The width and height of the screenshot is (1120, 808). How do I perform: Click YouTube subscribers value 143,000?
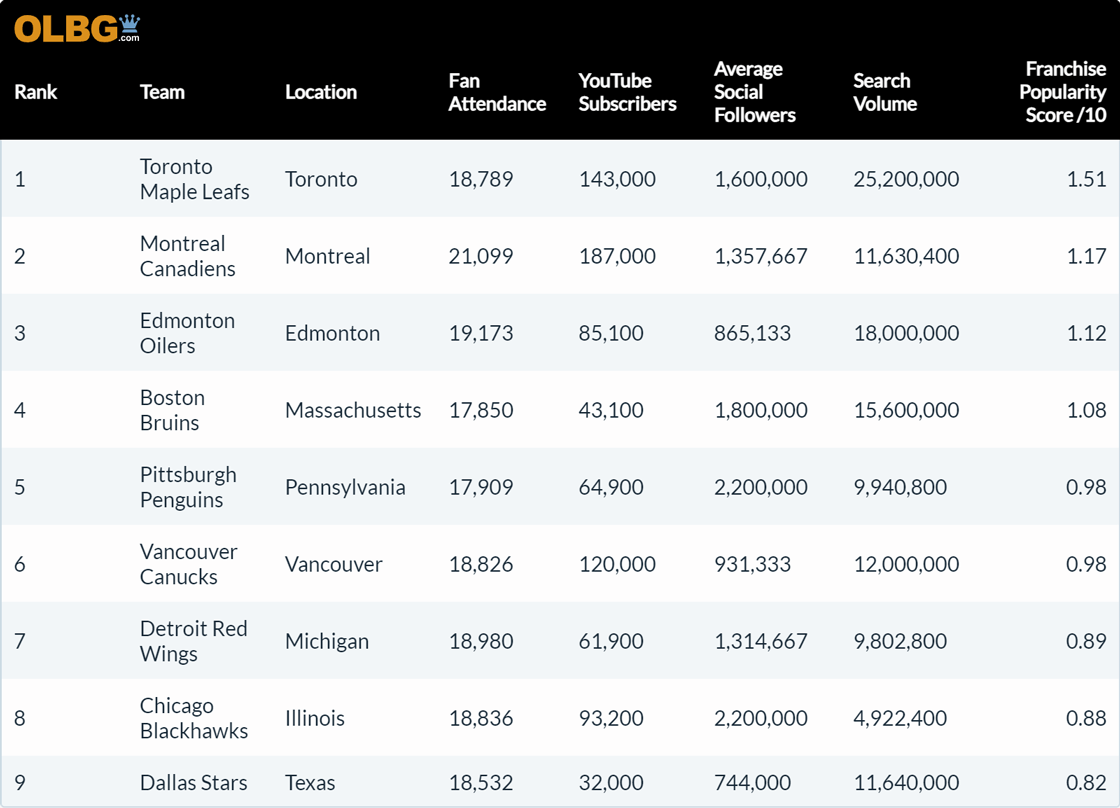coord(617,179)
